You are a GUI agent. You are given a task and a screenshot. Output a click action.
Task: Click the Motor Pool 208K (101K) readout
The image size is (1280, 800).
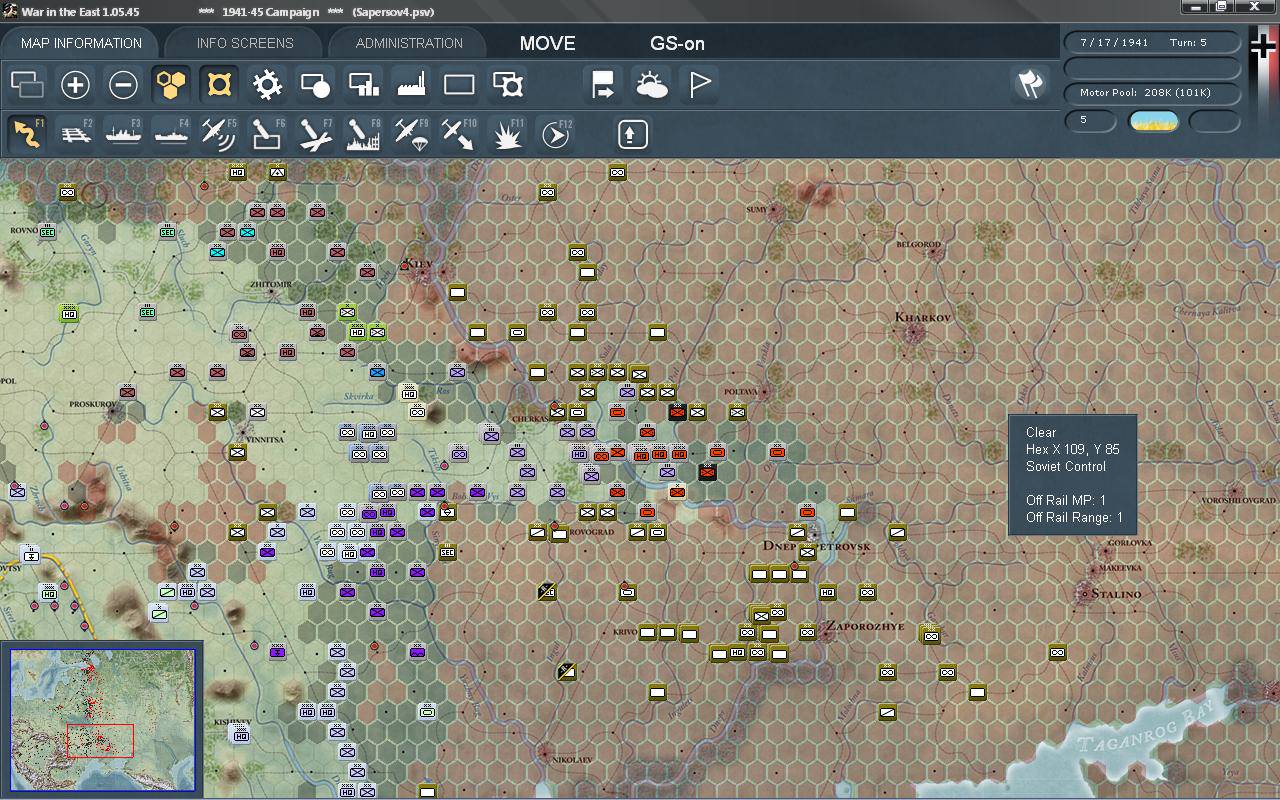(x=1152, y=93)
